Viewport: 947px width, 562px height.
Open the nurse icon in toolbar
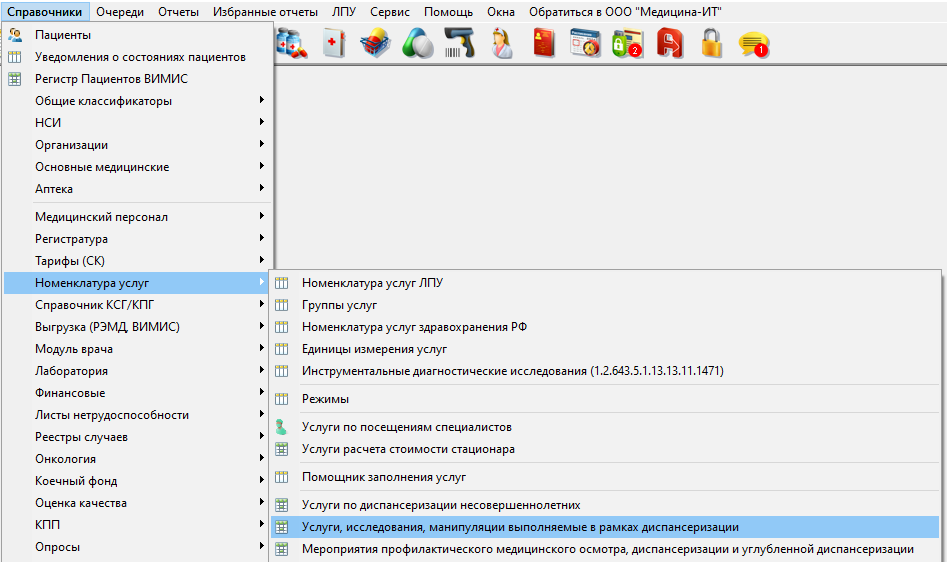click(x=501, y=44)
